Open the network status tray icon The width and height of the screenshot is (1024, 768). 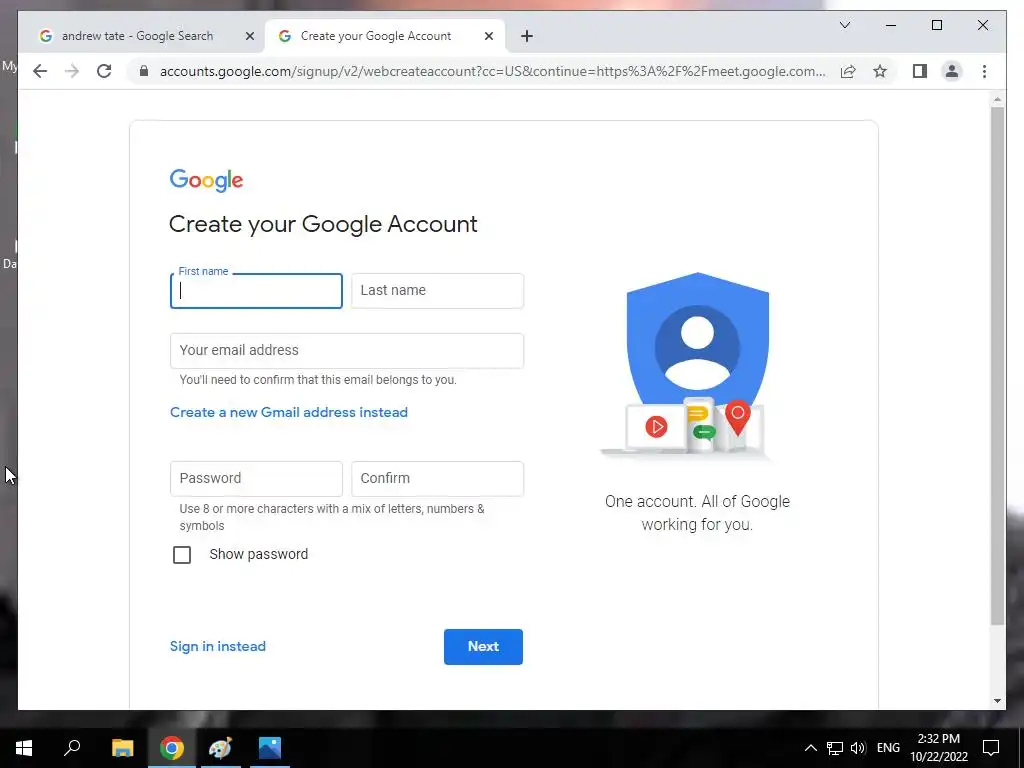pyautogui.click(x=835, y=748)
